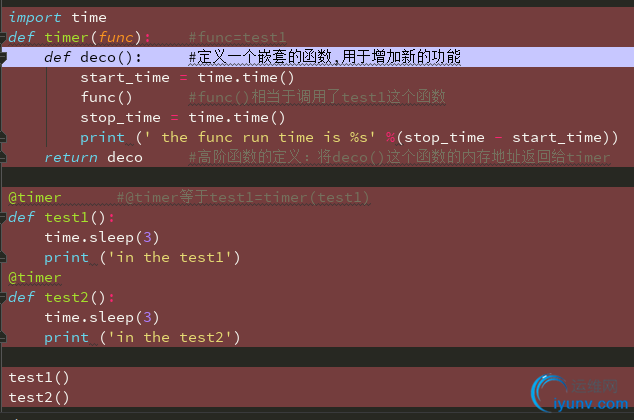The height and width of the screenshot is (420, 634).
Task: Click fold end marker at test1 print line
Action: [x=4, y=258]
